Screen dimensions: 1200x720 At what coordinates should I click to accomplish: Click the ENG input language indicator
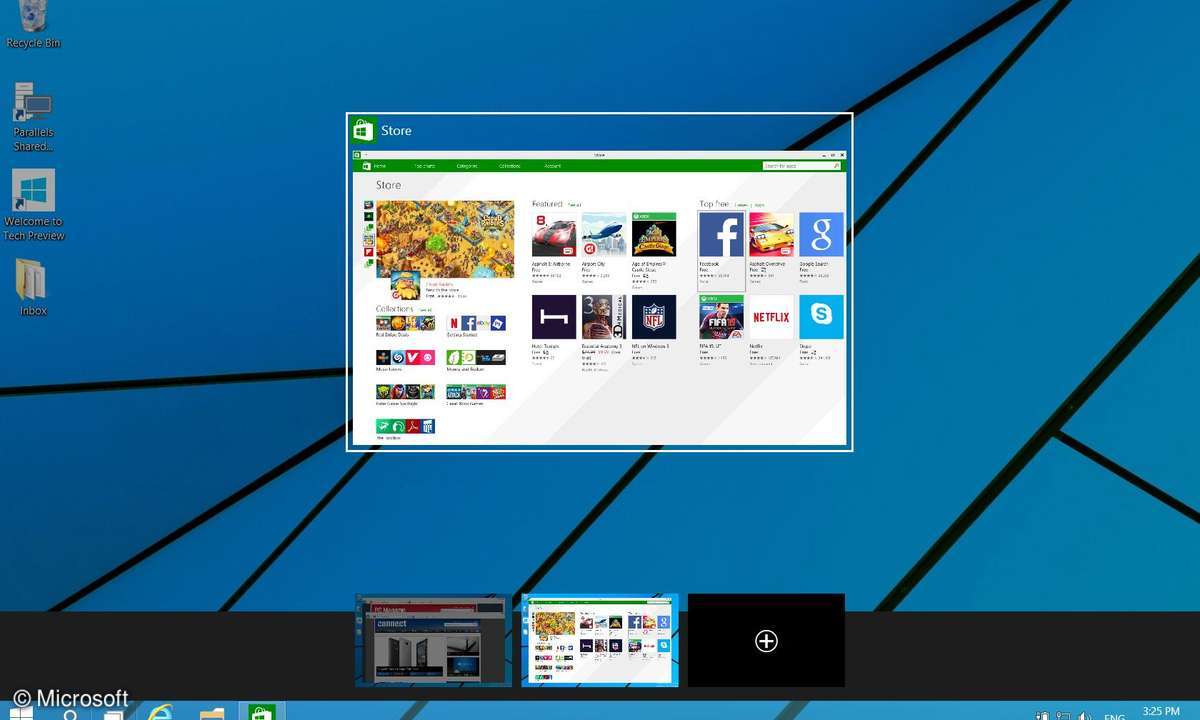(1115, 715)
